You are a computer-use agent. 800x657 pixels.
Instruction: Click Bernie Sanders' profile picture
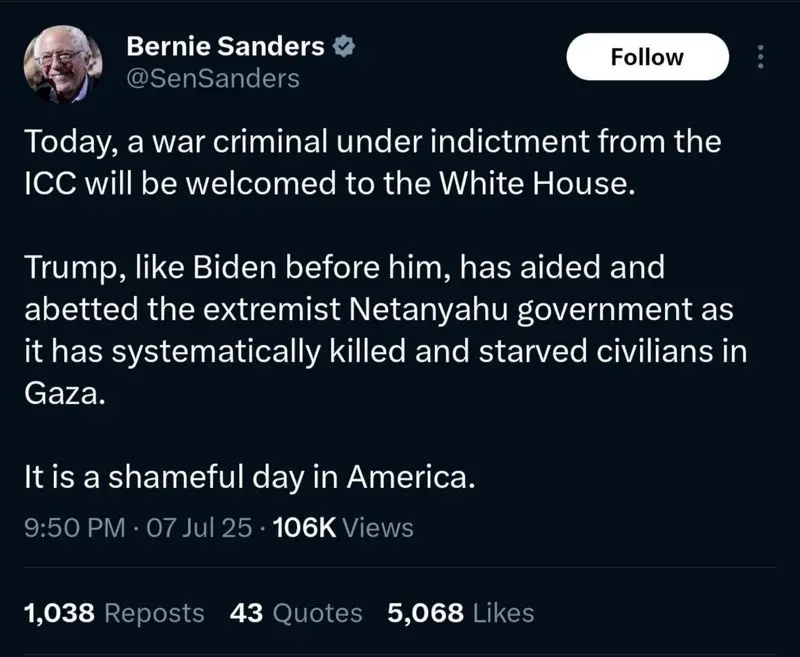63,62
